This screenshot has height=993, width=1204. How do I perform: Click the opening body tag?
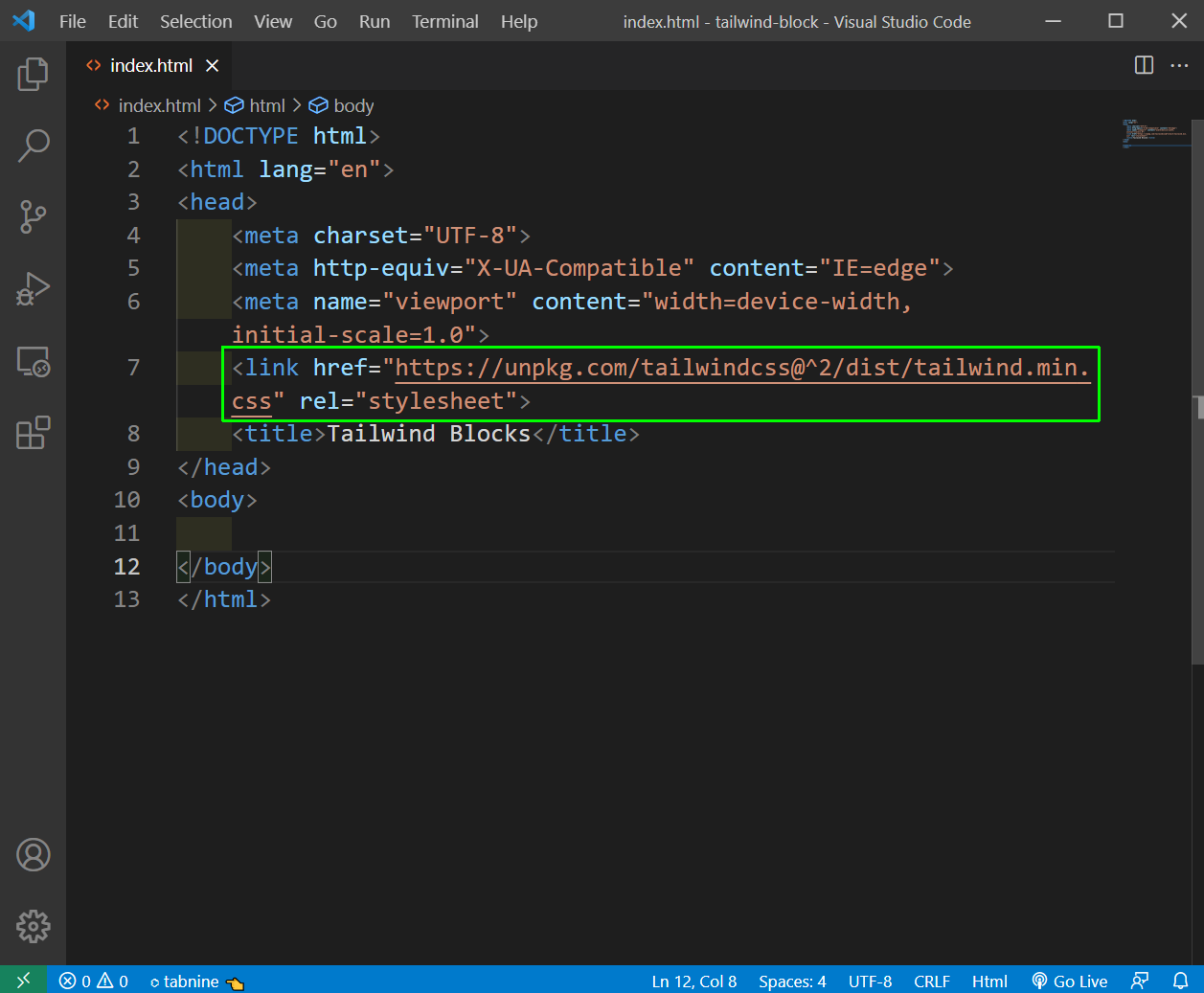coord(217,500)
